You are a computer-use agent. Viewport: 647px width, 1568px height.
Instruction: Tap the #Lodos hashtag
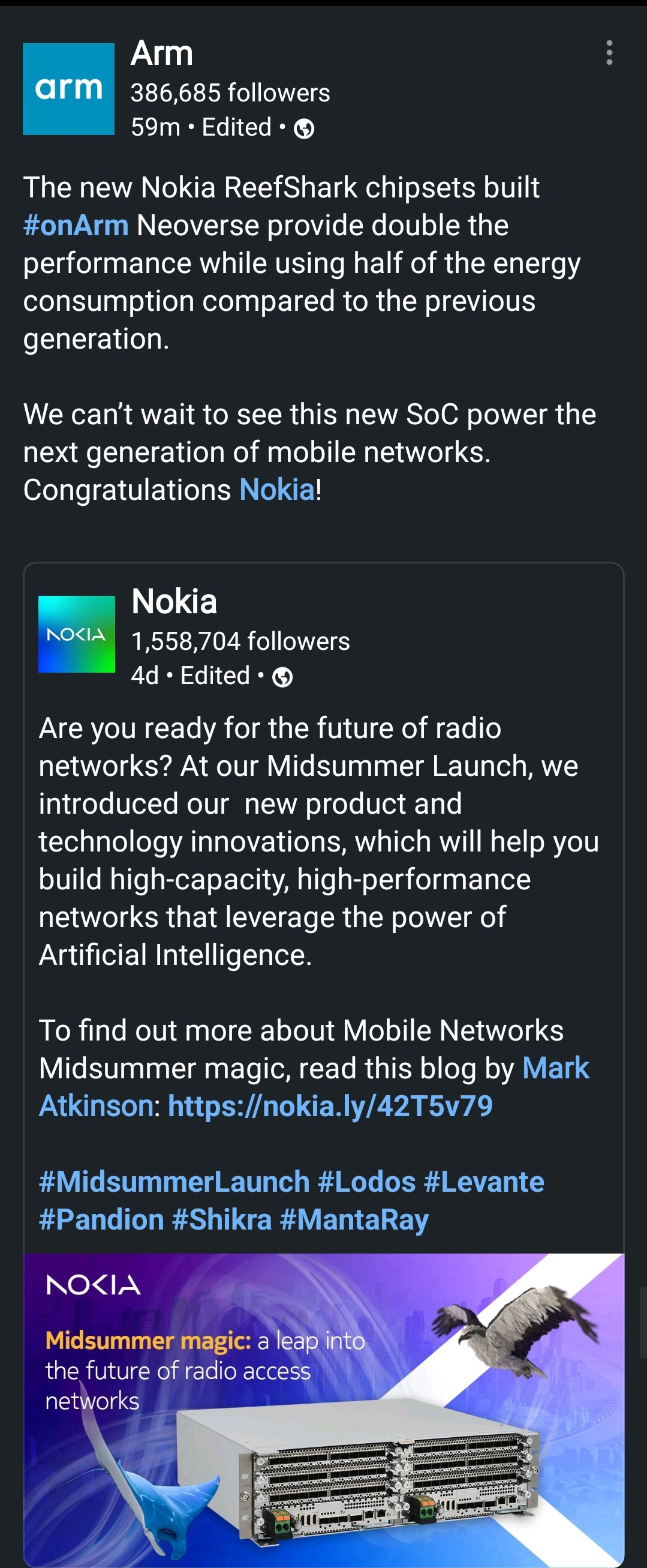(x=367, y=1182)
